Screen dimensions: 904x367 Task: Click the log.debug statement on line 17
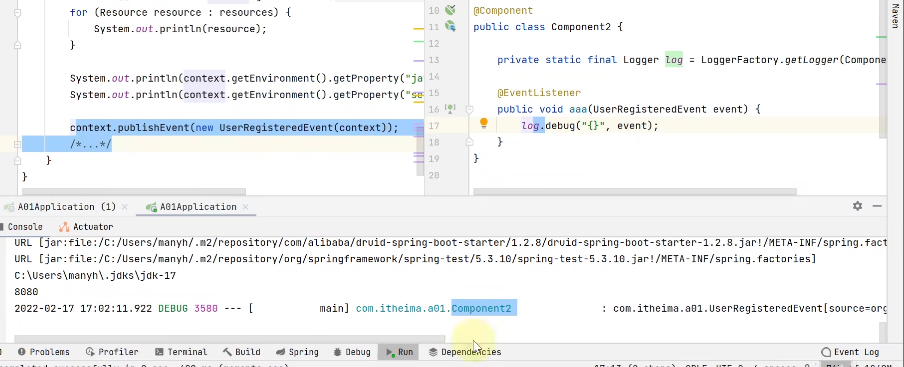coord(590,125)
